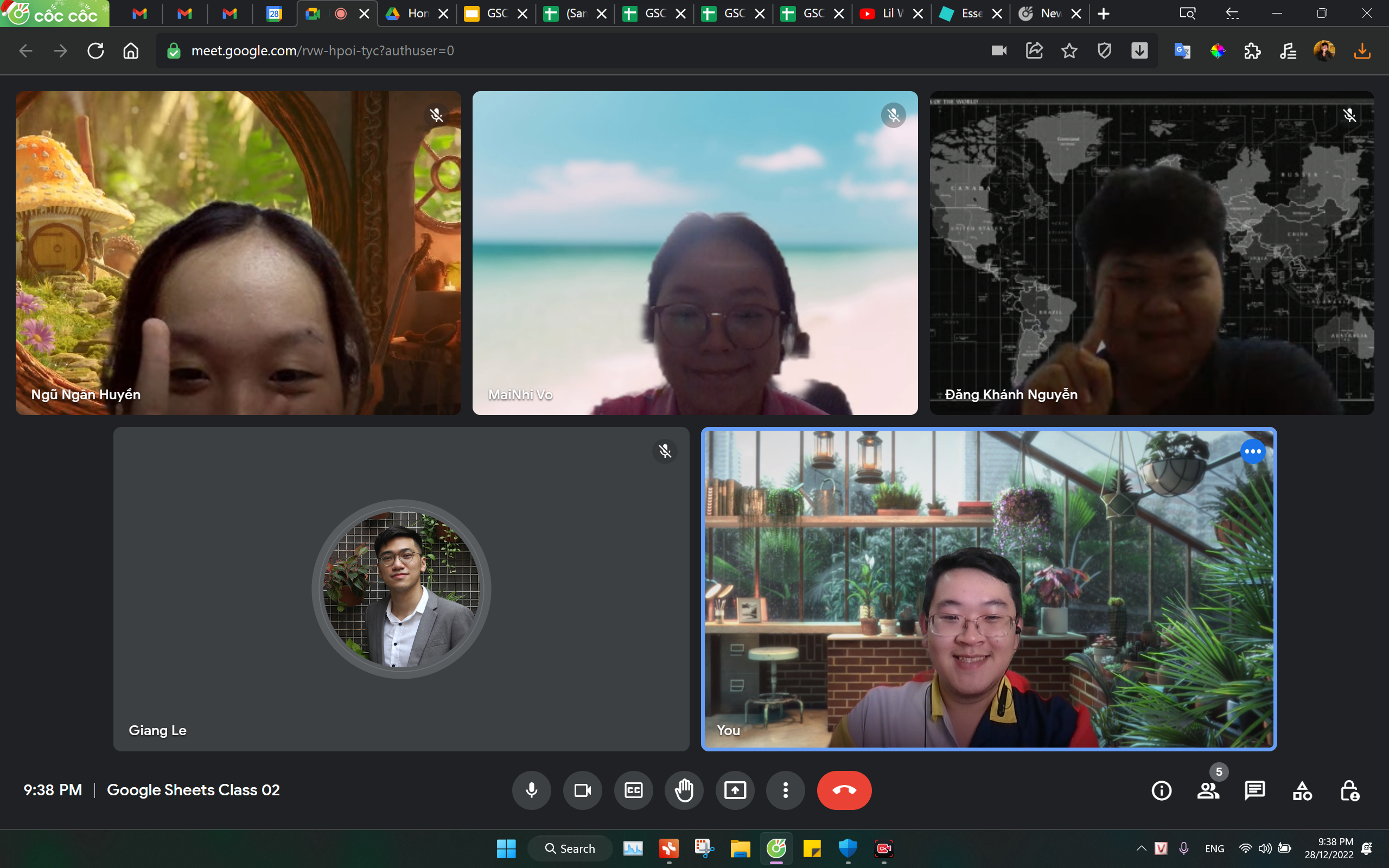Image resolution: width=1389 pixels, height=868 pixels.
Task: Click the browser address bar URL
Action: point(323,50)
